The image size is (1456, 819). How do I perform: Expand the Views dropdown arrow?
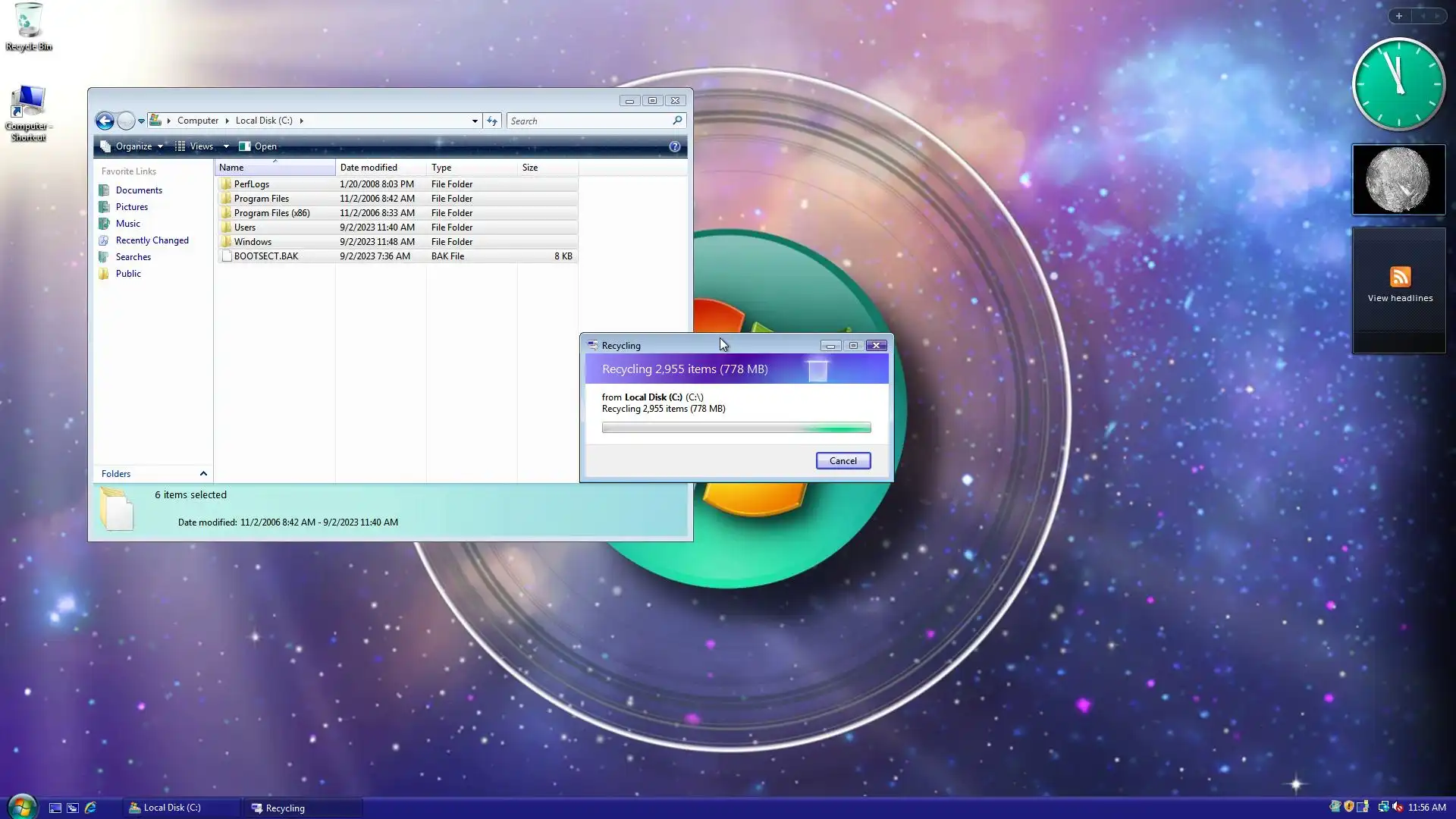click(226, 146)
